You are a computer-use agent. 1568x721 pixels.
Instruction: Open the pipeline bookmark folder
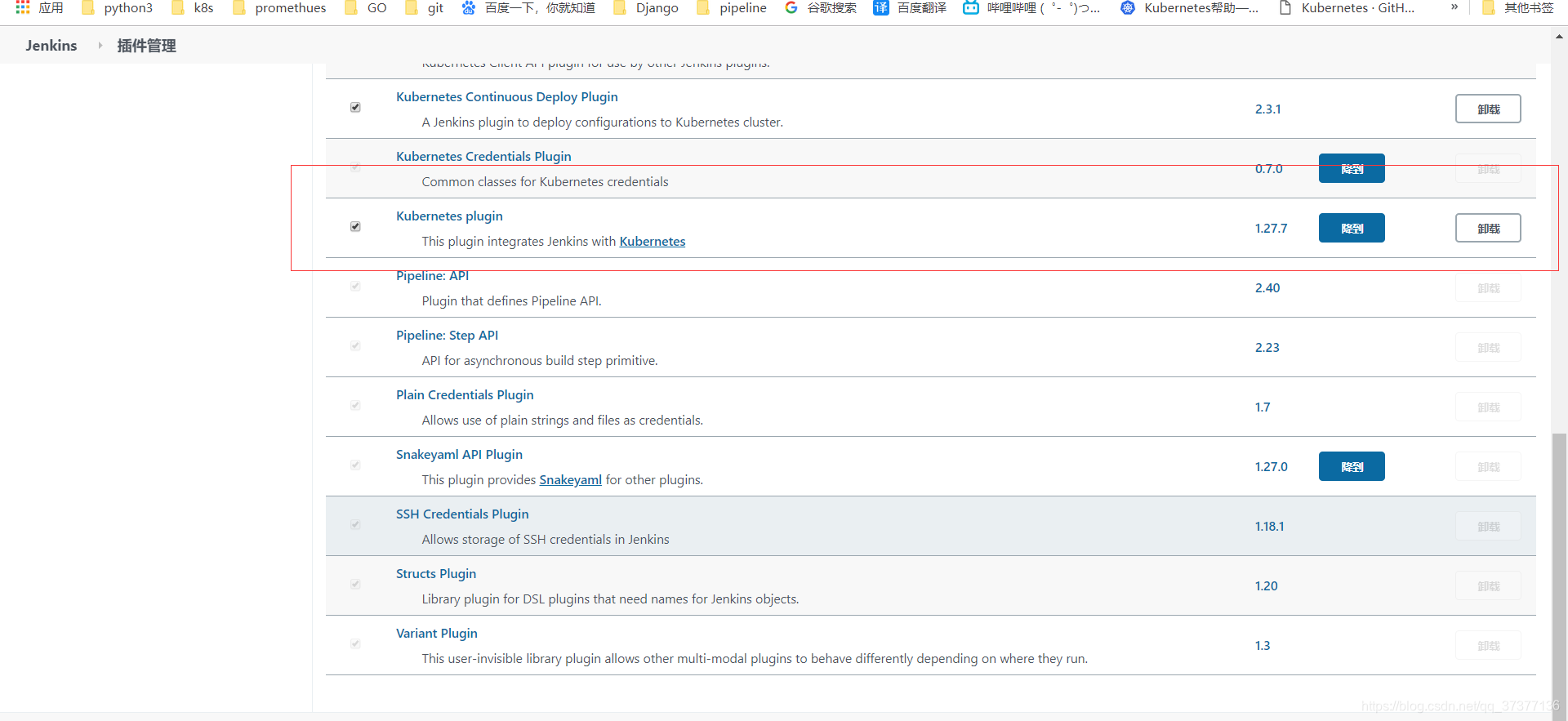[x=732, y=8]
